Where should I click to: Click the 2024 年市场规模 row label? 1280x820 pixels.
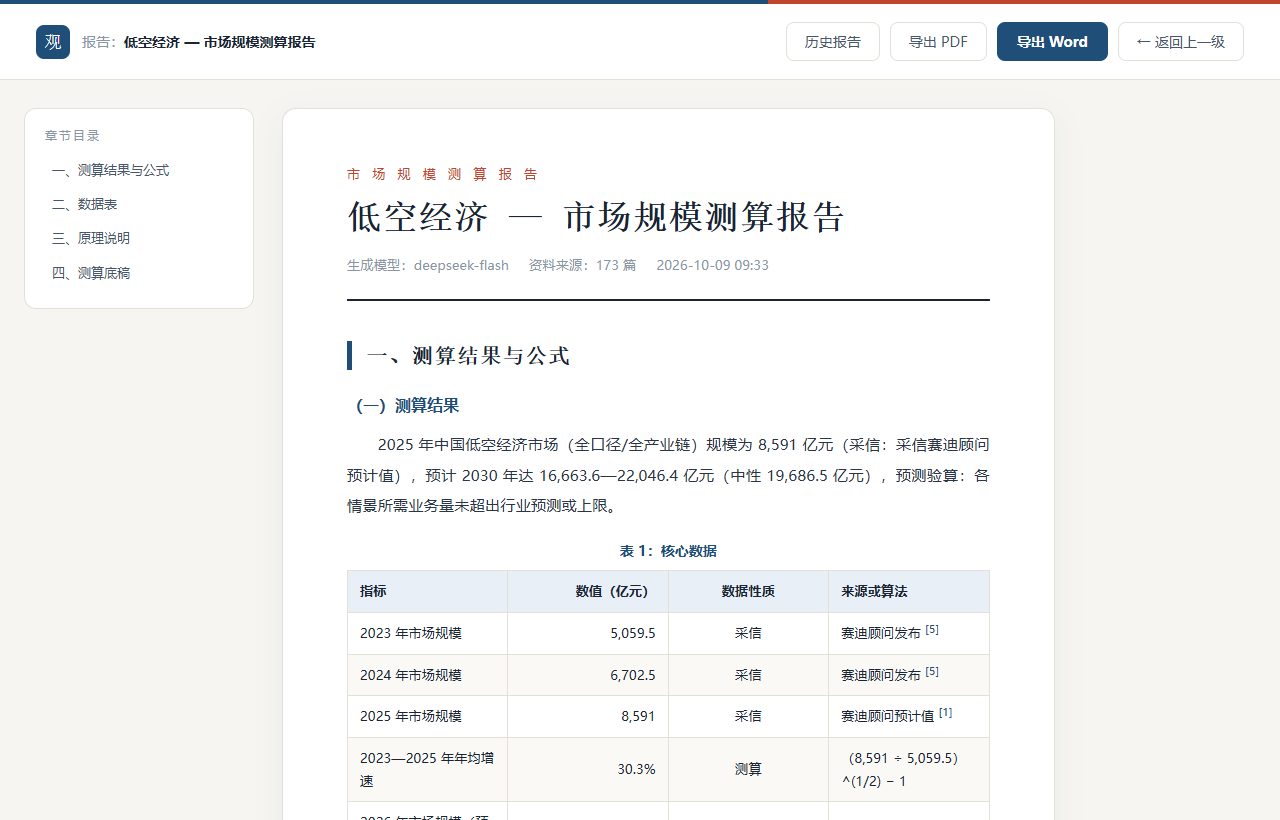tap(427, 675)
